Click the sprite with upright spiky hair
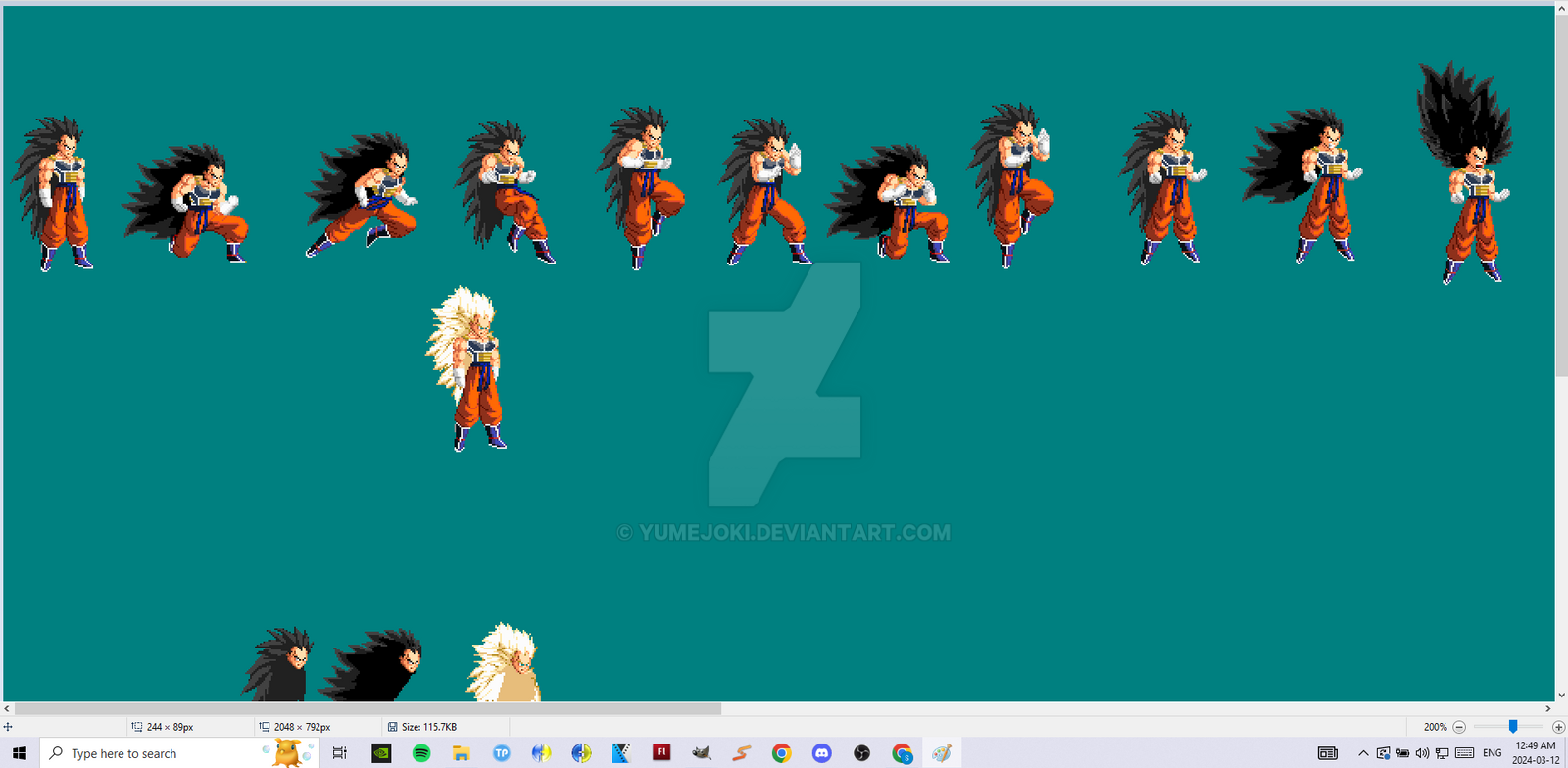1568x768 pixels. click(1464, 172)
